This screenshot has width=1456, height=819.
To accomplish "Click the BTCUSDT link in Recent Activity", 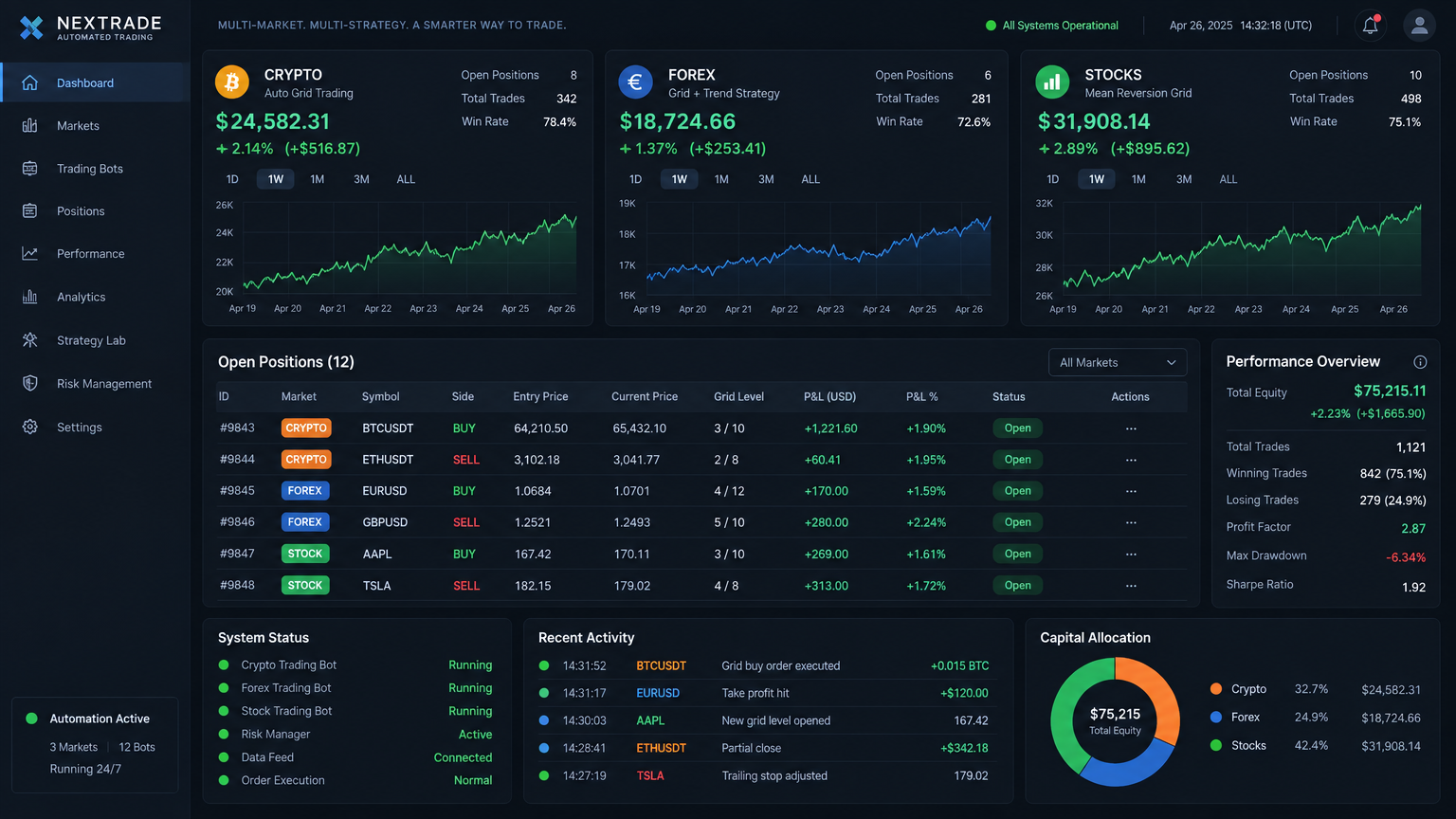I will (661, 665).
